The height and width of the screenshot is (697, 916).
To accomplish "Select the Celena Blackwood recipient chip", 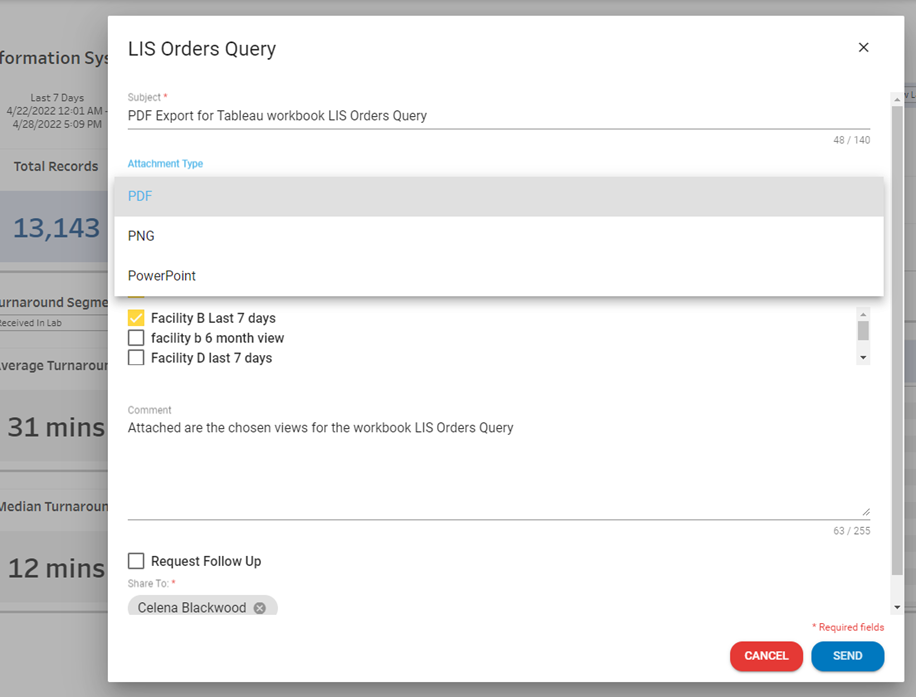I will 192,608.
